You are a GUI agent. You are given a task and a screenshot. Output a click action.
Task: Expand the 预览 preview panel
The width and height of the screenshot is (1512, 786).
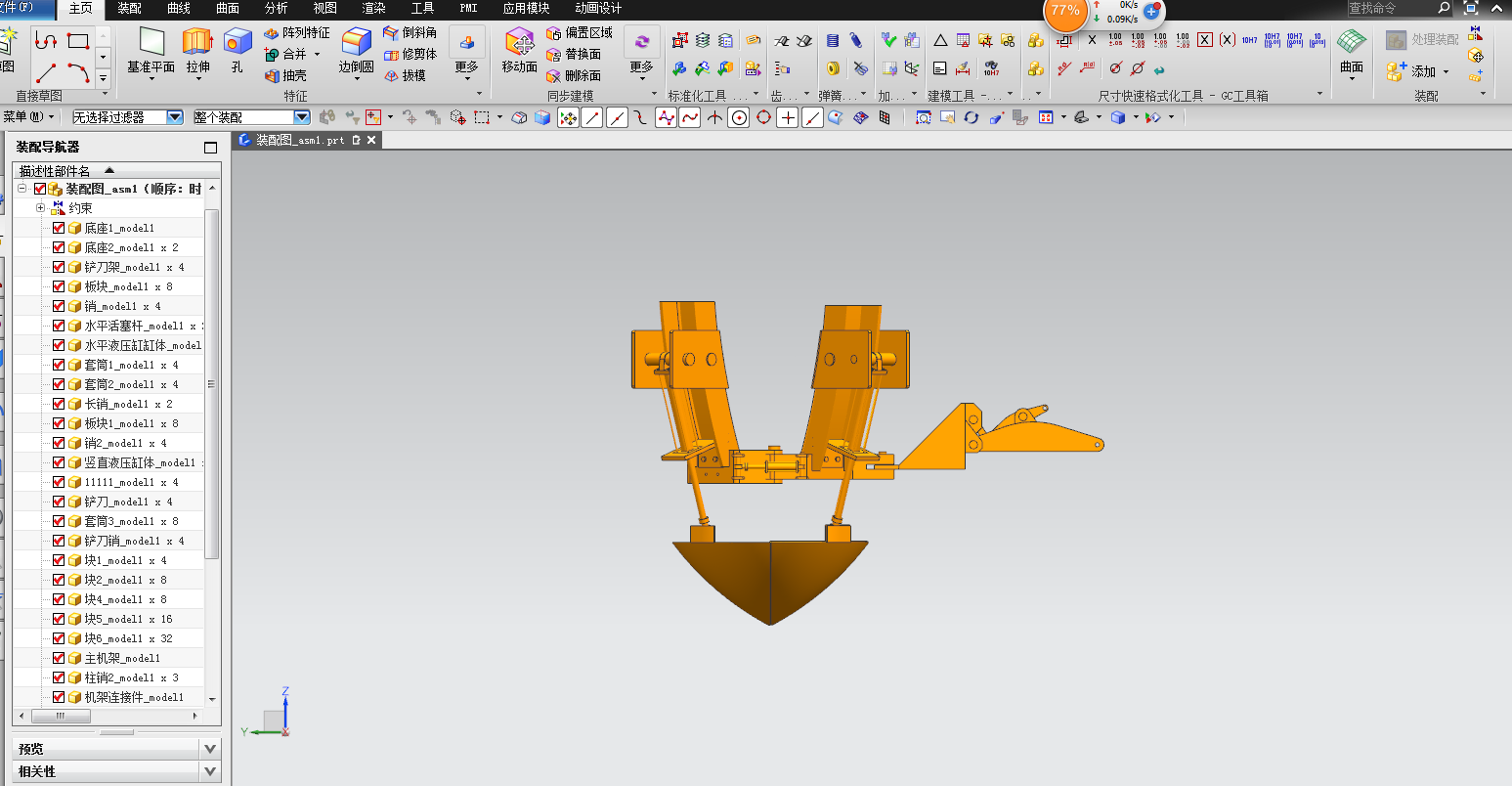click(210, 749)
